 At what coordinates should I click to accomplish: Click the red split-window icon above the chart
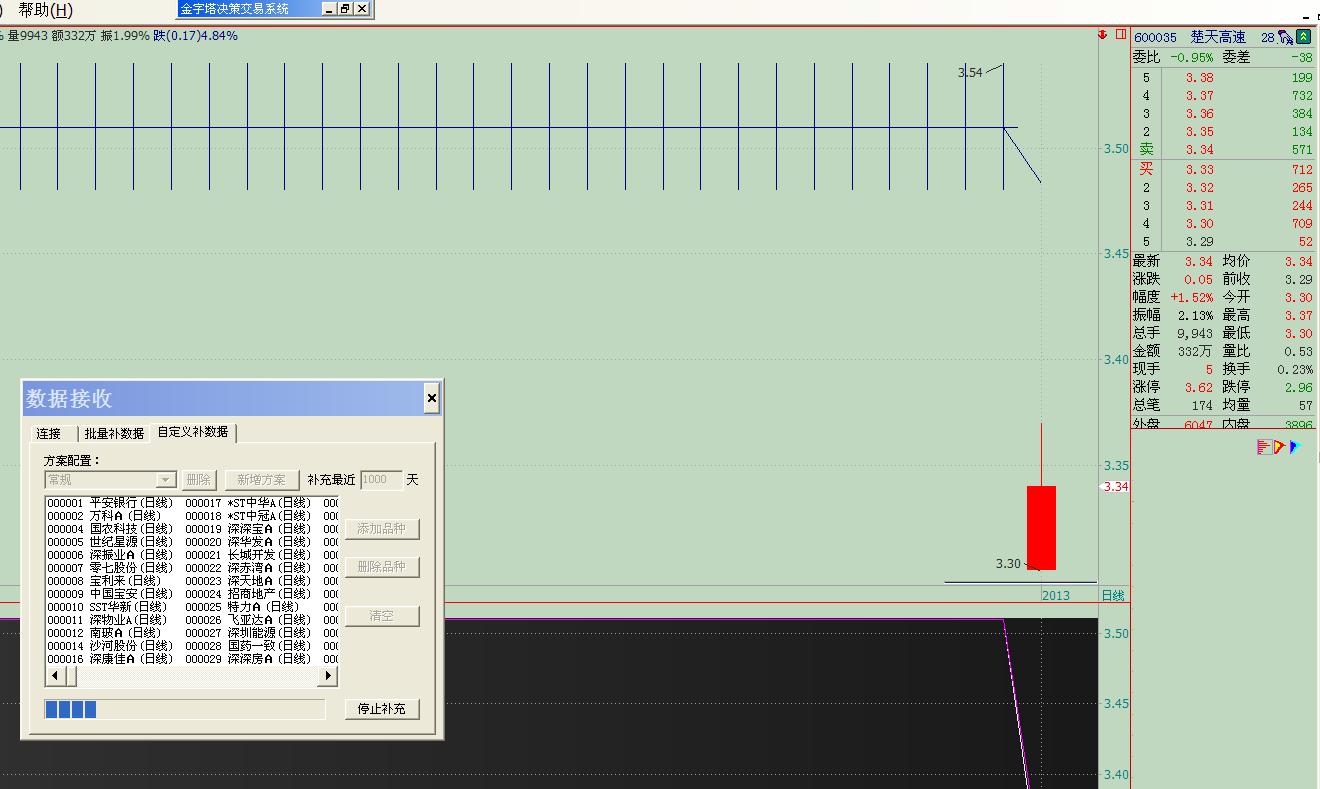[x=1120, y=35]
